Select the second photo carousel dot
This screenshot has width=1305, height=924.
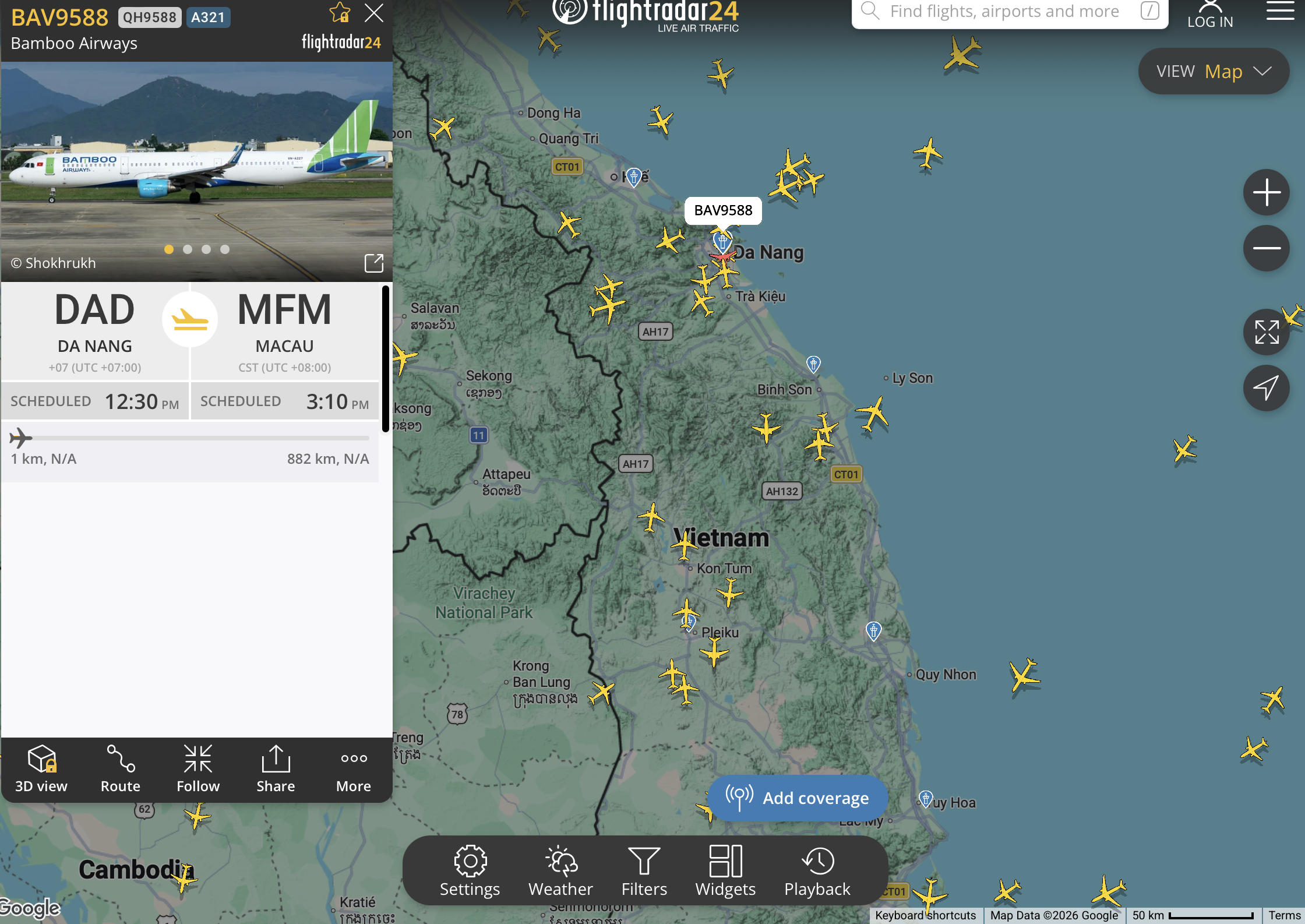(x=188, y=249)
